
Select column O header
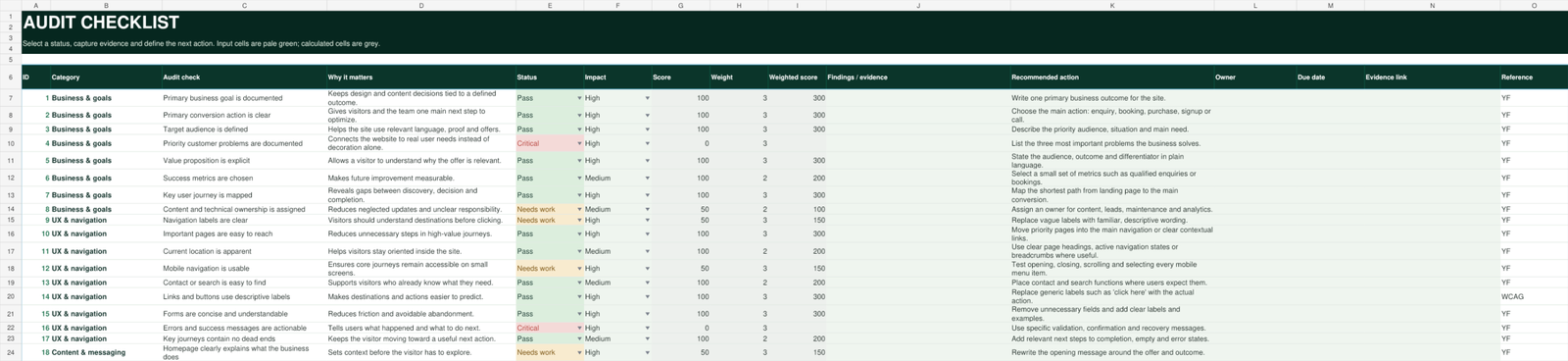(x=1534, y=5)
